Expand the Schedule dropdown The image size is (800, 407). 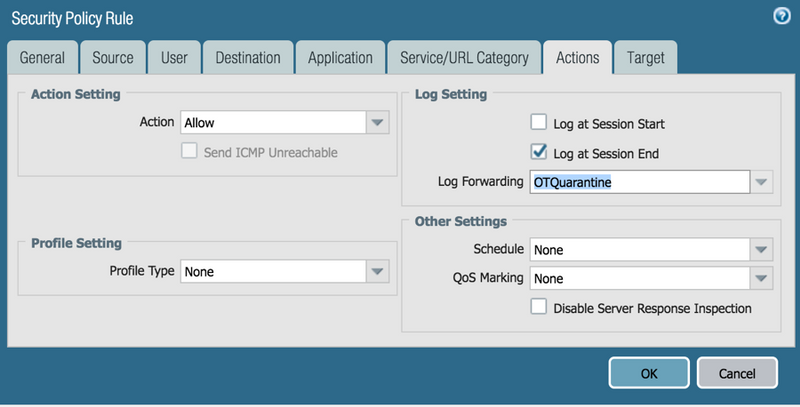point(762,249)
